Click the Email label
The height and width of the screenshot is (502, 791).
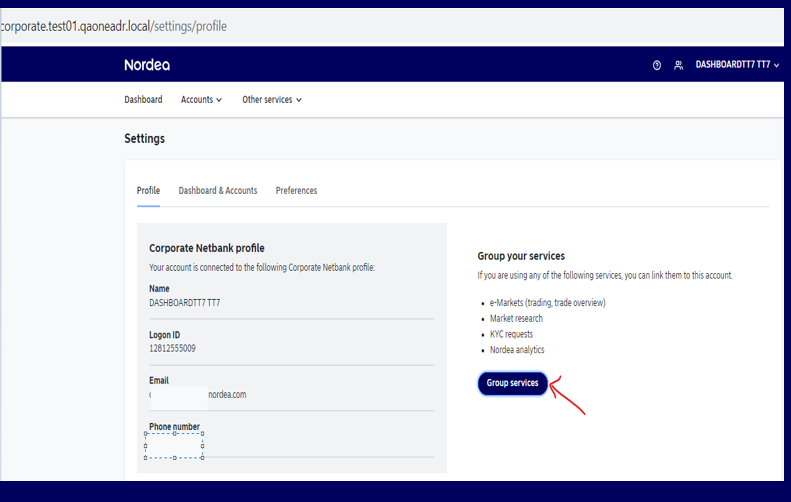pyautogui.click(x=159, y=380)
